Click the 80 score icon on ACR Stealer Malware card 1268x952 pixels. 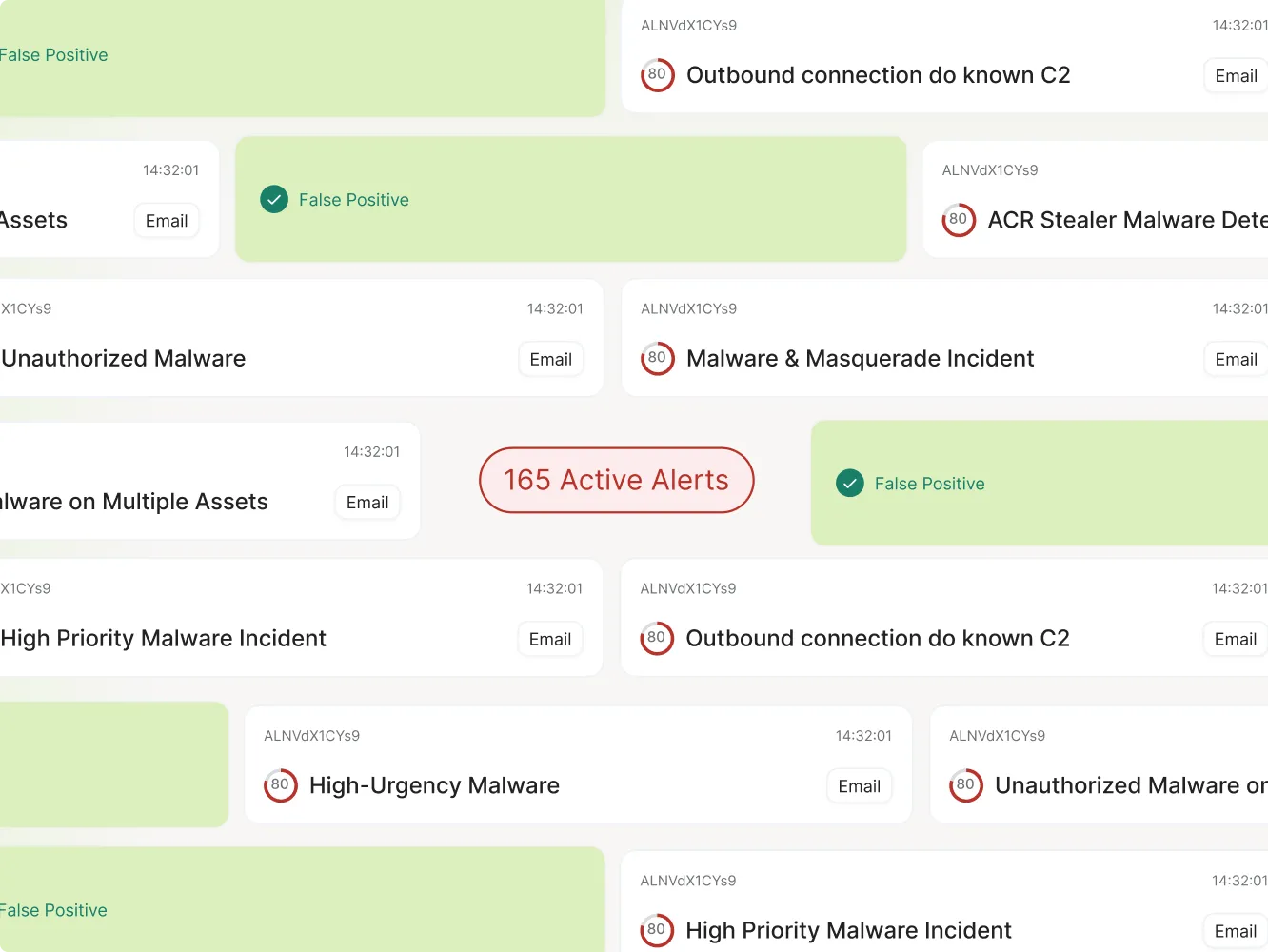pos(959,220)
